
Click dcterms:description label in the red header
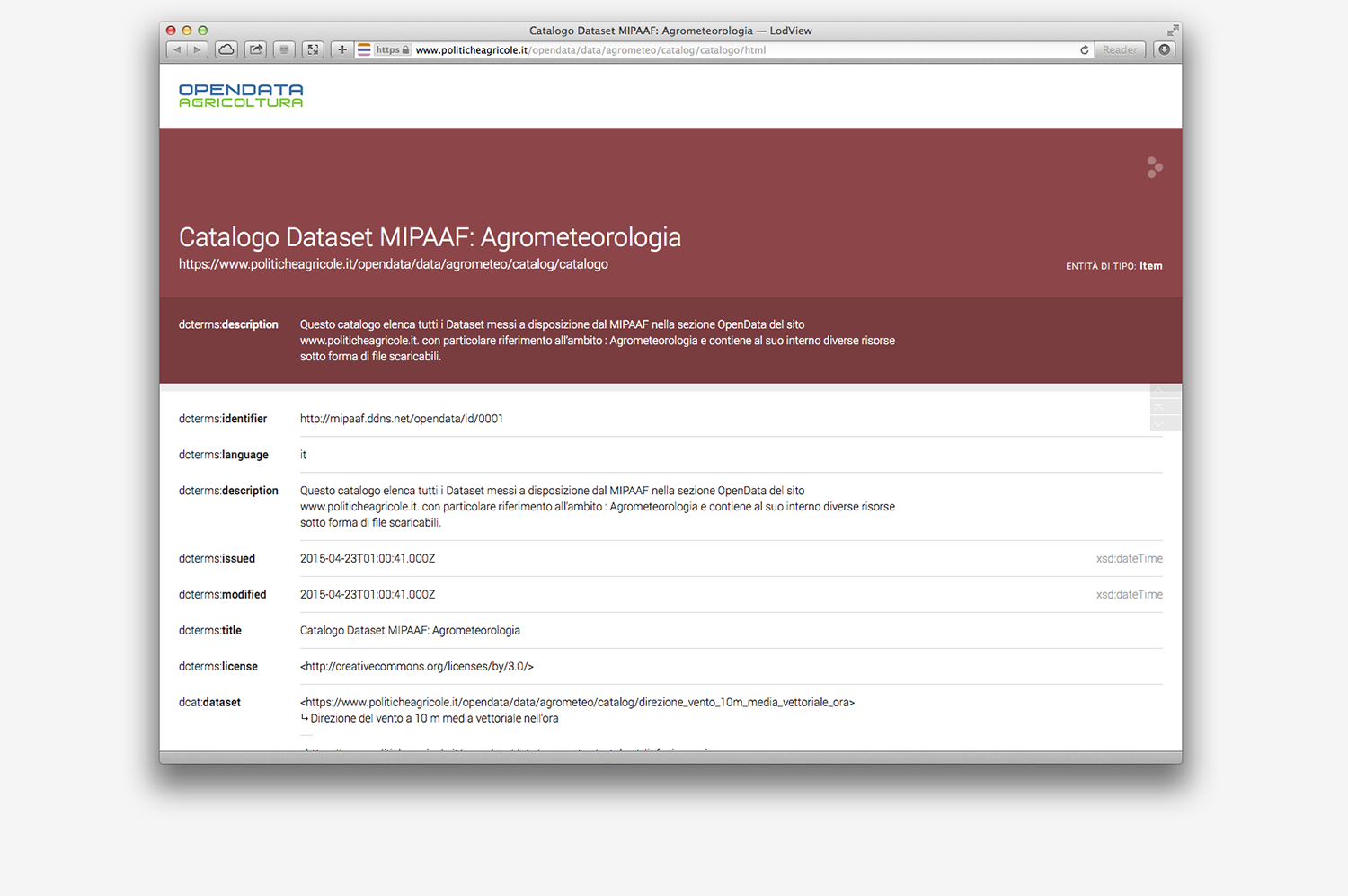(228, 324)
